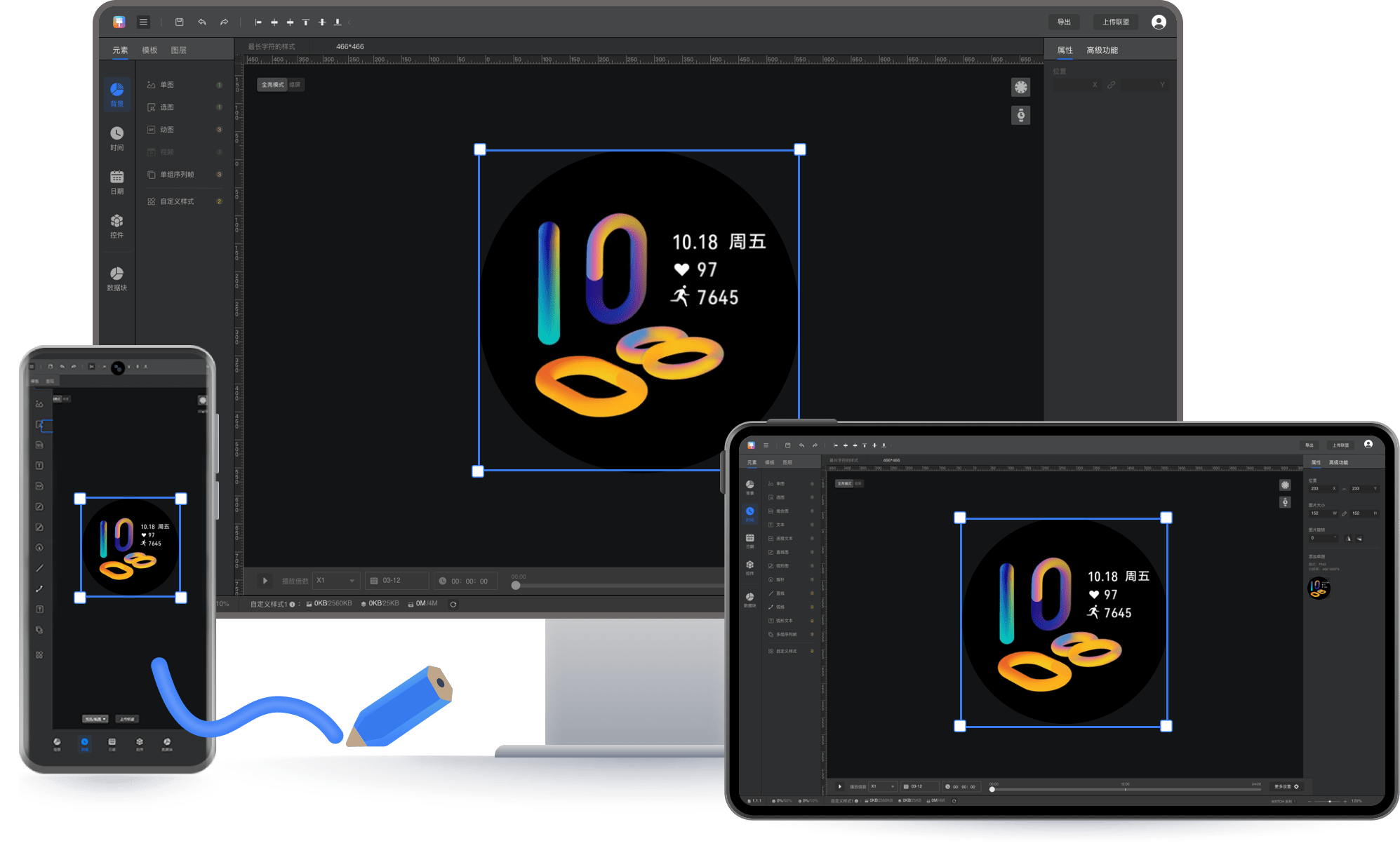Click the 导出 (Export) button

click(1064, 22)
